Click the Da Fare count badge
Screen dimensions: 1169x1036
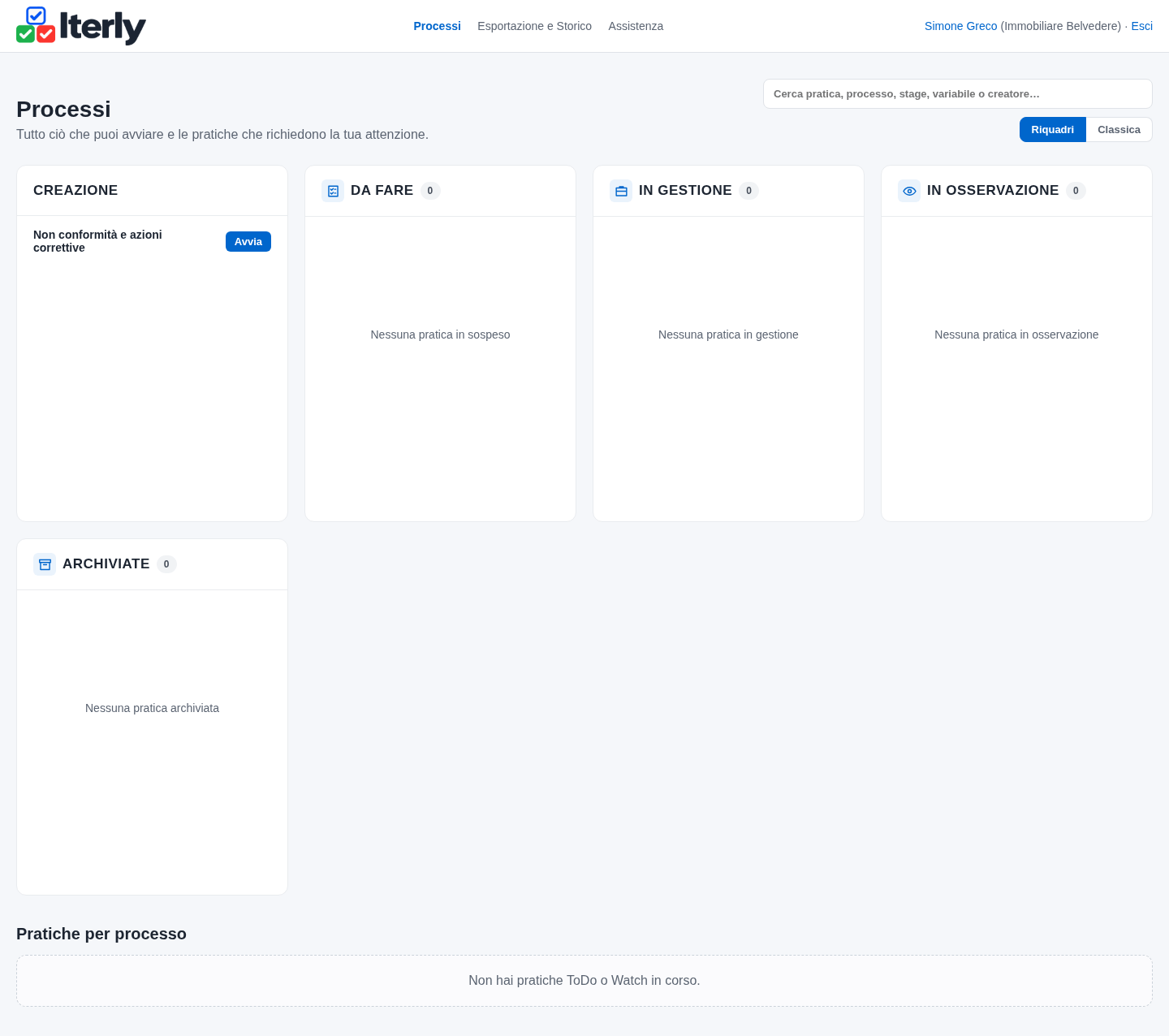(x=430, y=191)
